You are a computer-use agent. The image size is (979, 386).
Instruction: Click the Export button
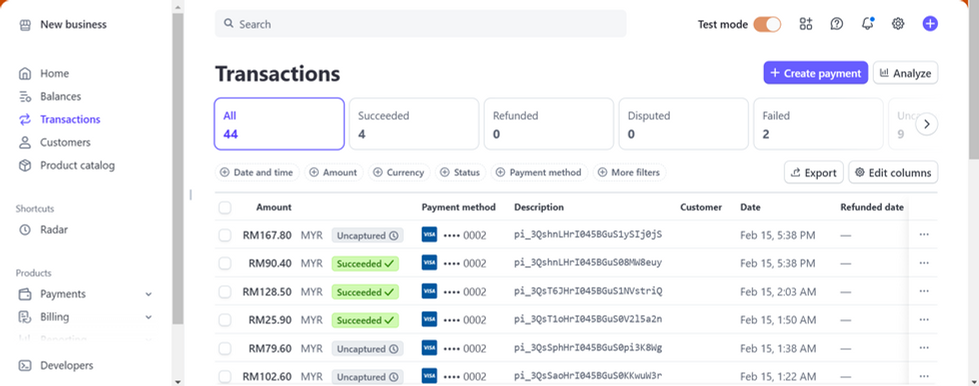tap(814, 172)
